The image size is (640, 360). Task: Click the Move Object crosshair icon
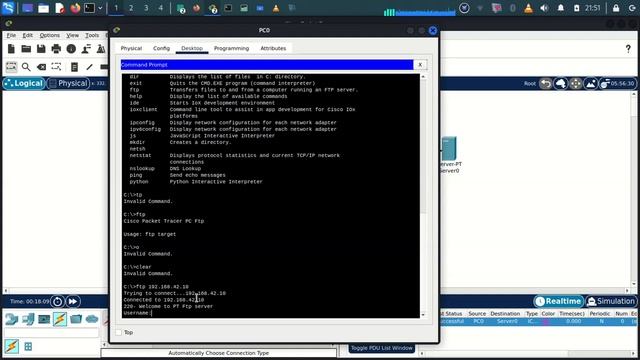(576, 84)
